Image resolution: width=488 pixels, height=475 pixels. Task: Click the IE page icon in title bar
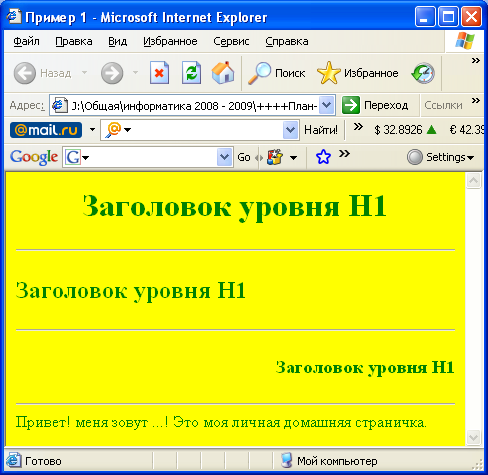pyautogui.click(x=14, y=16)
